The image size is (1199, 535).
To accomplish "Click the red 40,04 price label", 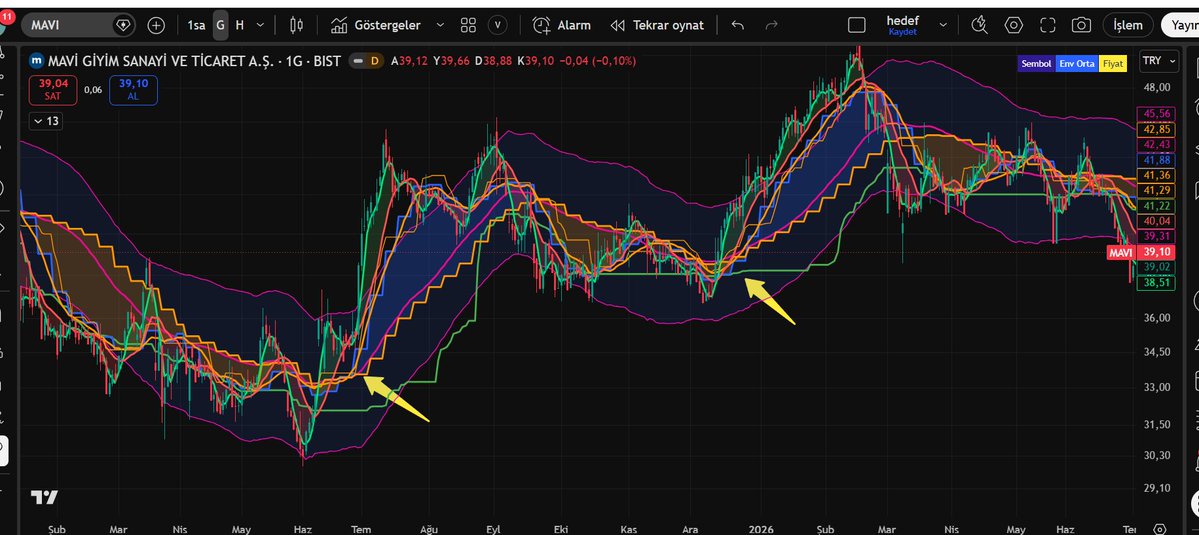I will [x=1157, y=221].
